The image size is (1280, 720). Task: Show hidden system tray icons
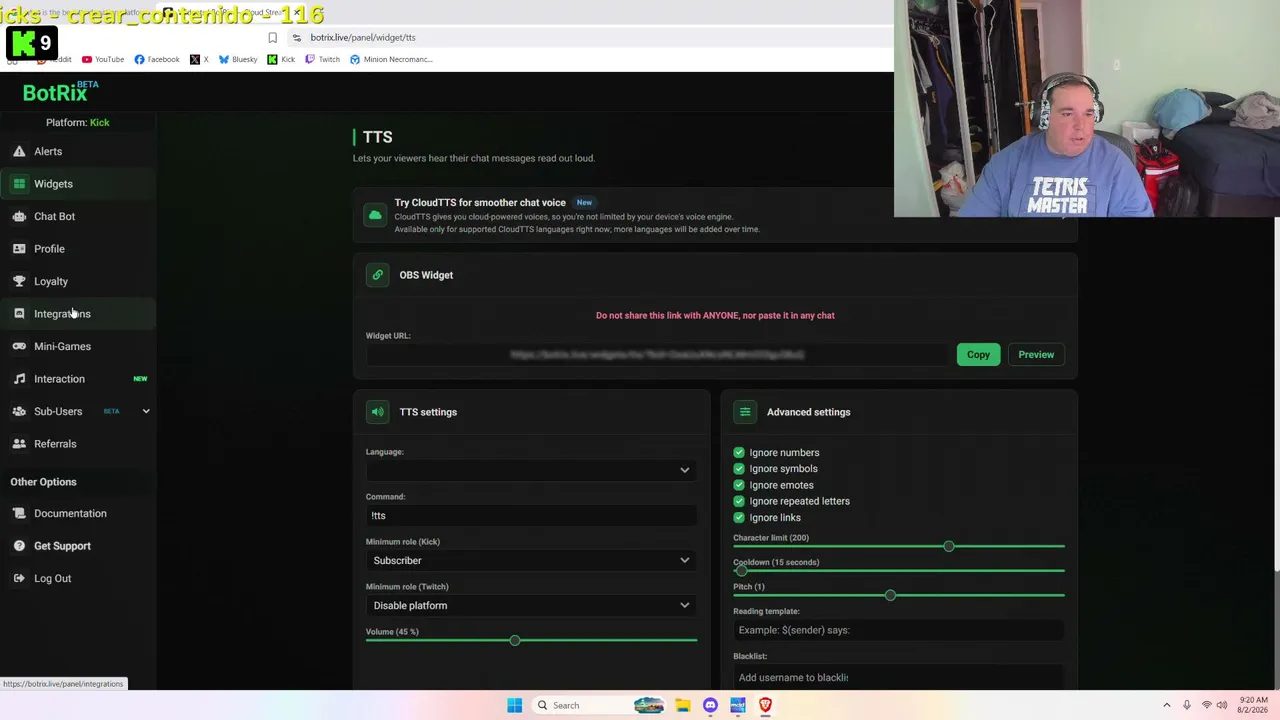click(1166, 705)
